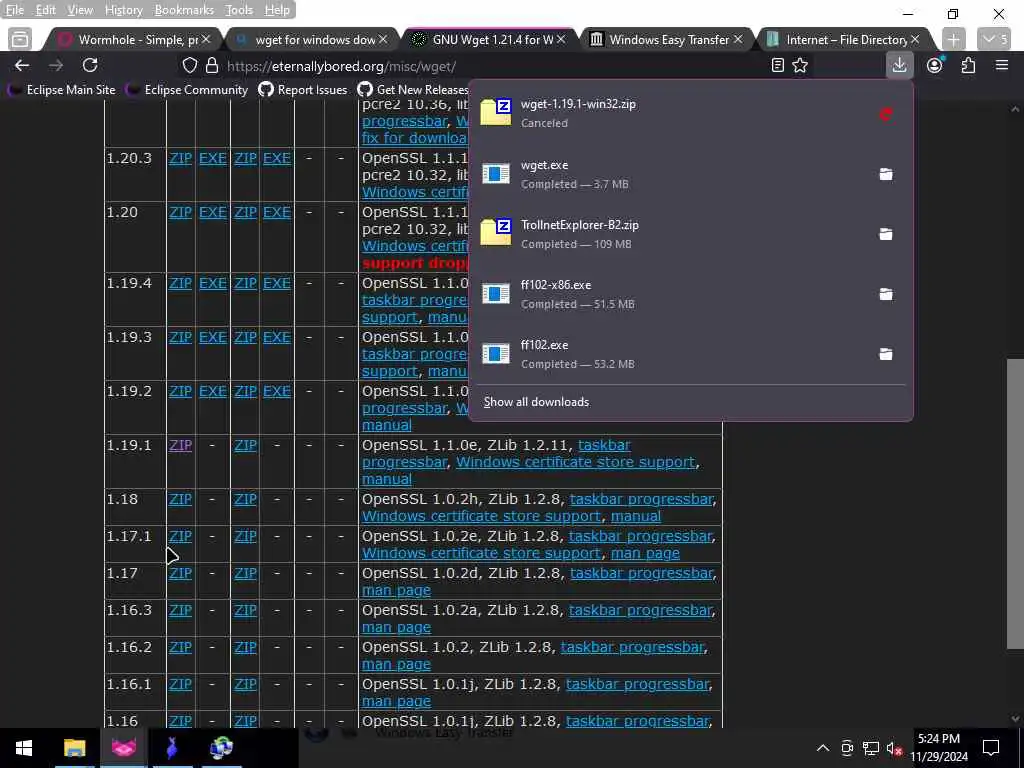Click the first ZIP link for 1.18
Viewport: 1024px width, 768px height.
pos(180,500)
